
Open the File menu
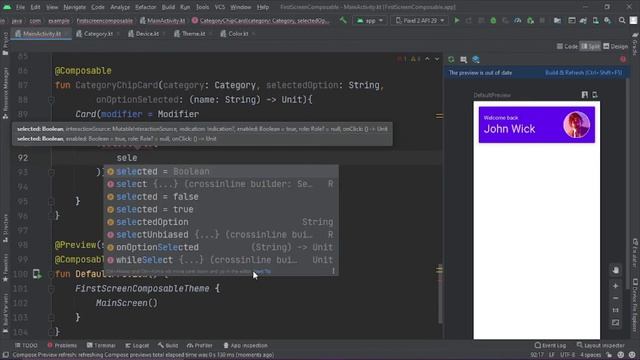click(20, 7)
